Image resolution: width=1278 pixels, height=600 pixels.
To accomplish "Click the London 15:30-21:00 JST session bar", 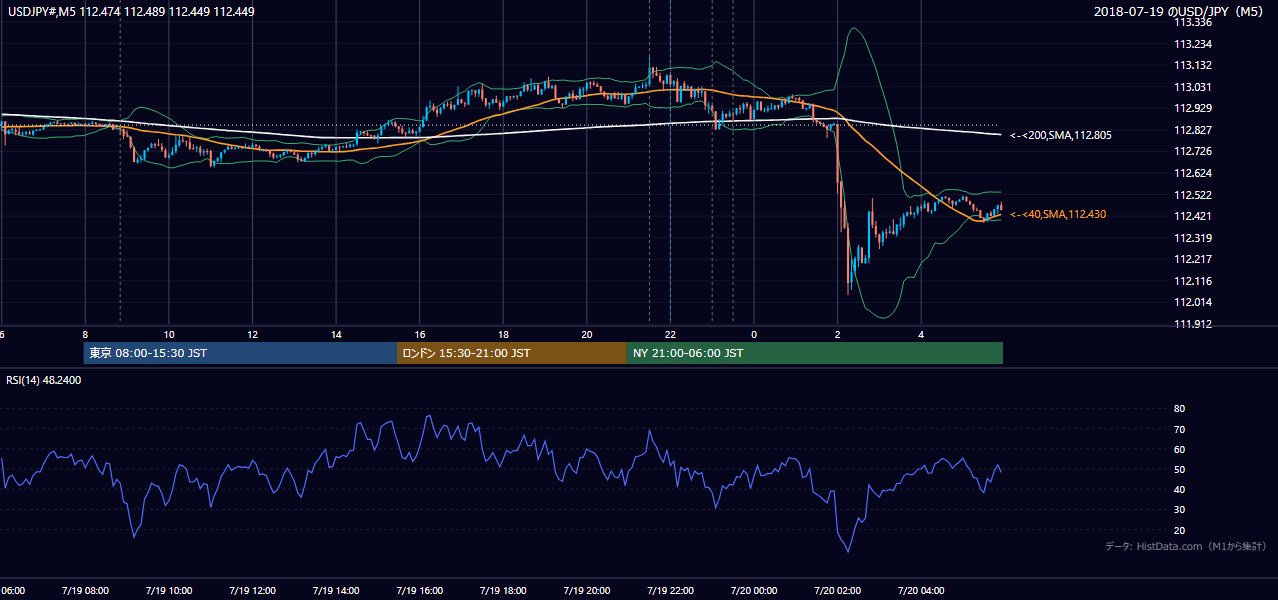I will [x=512, y=353].
